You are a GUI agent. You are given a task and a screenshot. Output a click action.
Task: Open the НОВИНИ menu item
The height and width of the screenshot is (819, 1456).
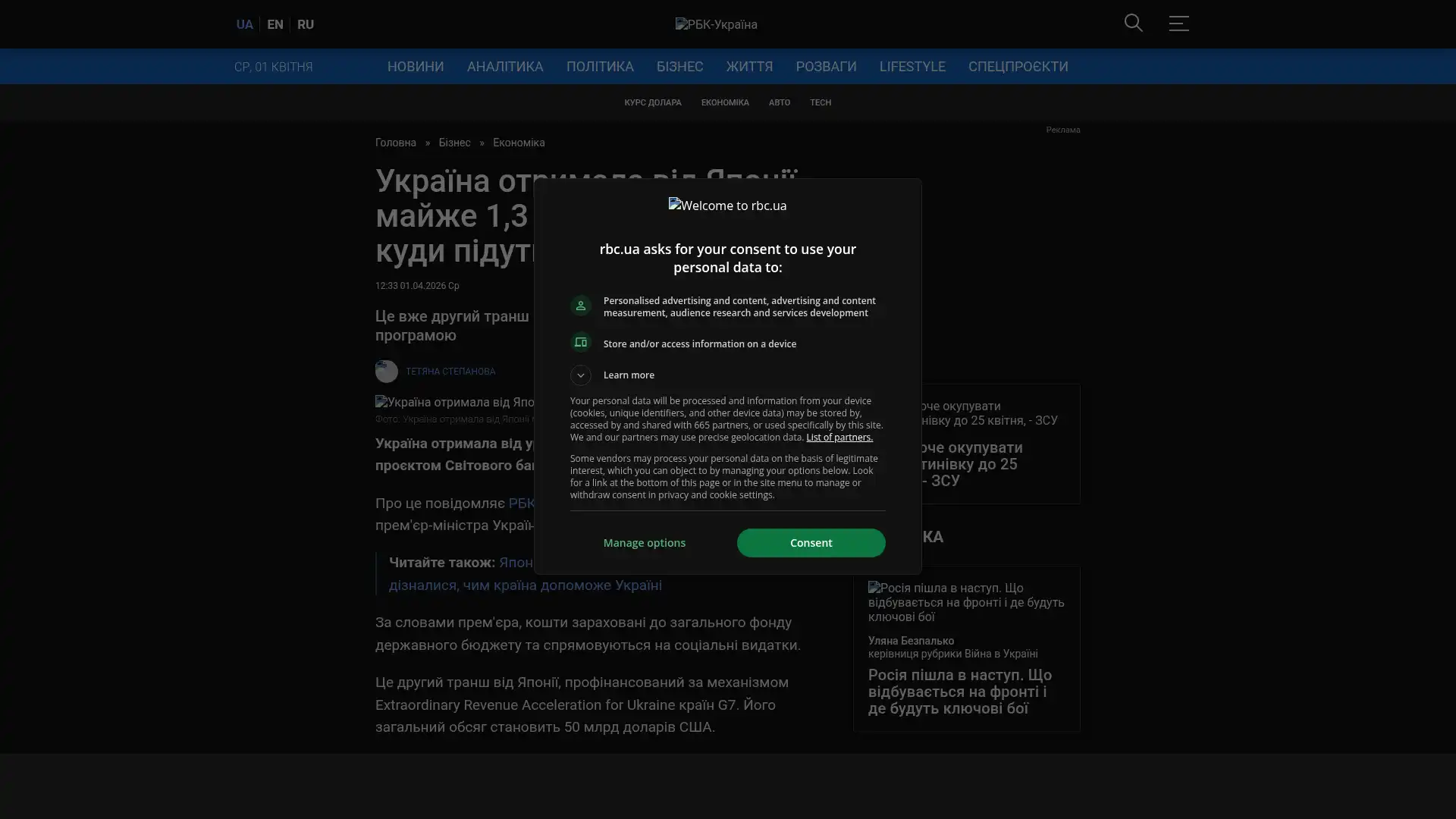coord(415,67)
